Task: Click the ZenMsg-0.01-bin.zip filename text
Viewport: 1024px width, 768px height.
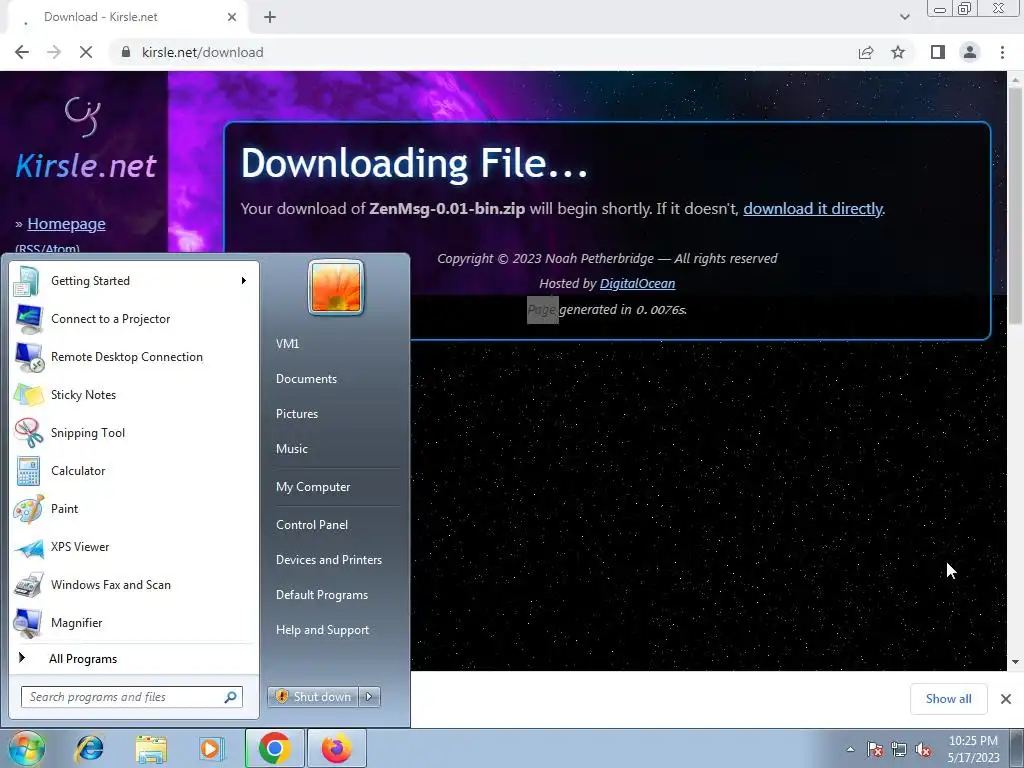Action: click(447, 209)
